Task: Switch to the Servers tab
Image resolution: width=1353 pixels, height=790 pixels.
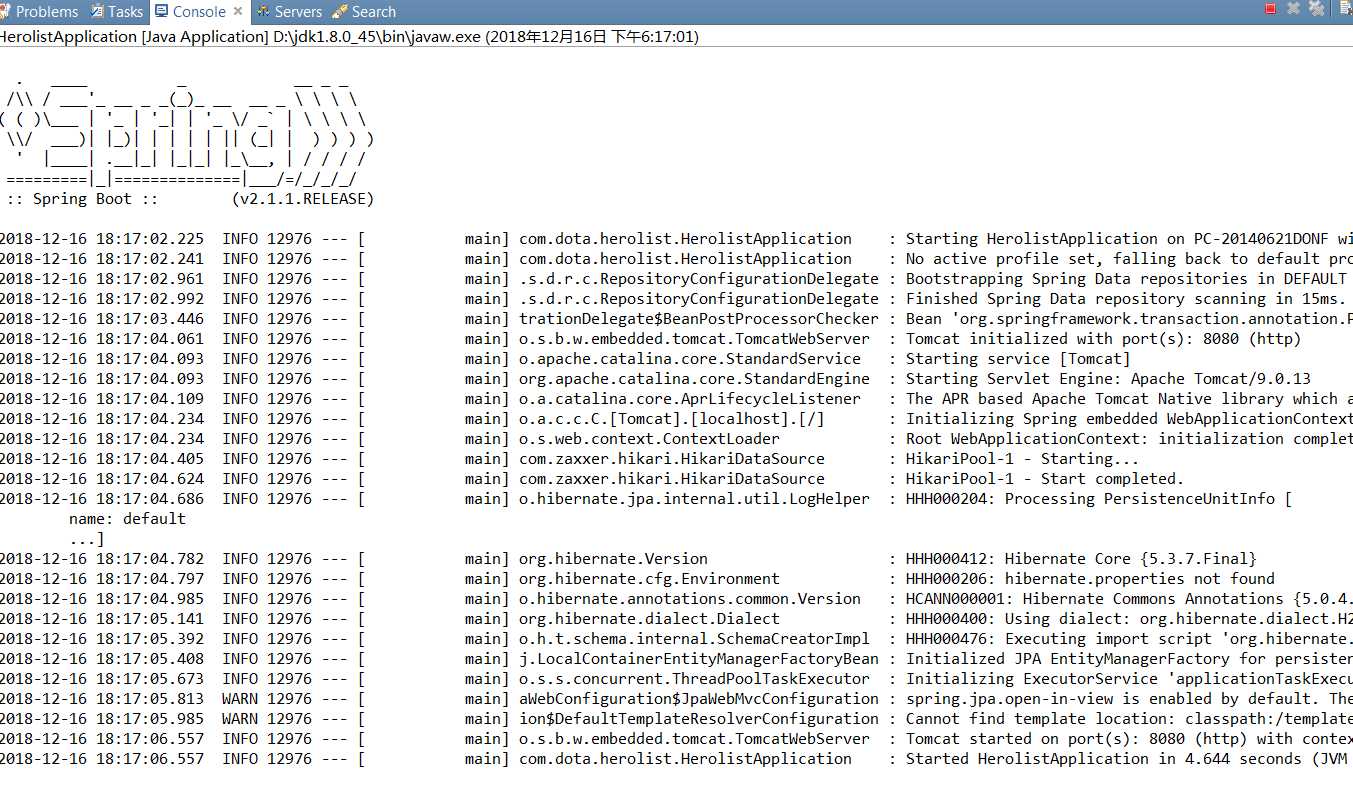Action: tap(289, 12)
